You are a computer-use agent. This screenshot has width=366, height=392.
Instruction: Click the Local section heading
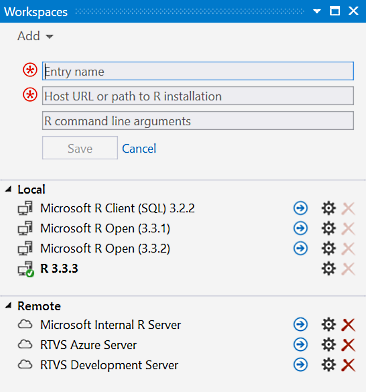coord(31,189)
